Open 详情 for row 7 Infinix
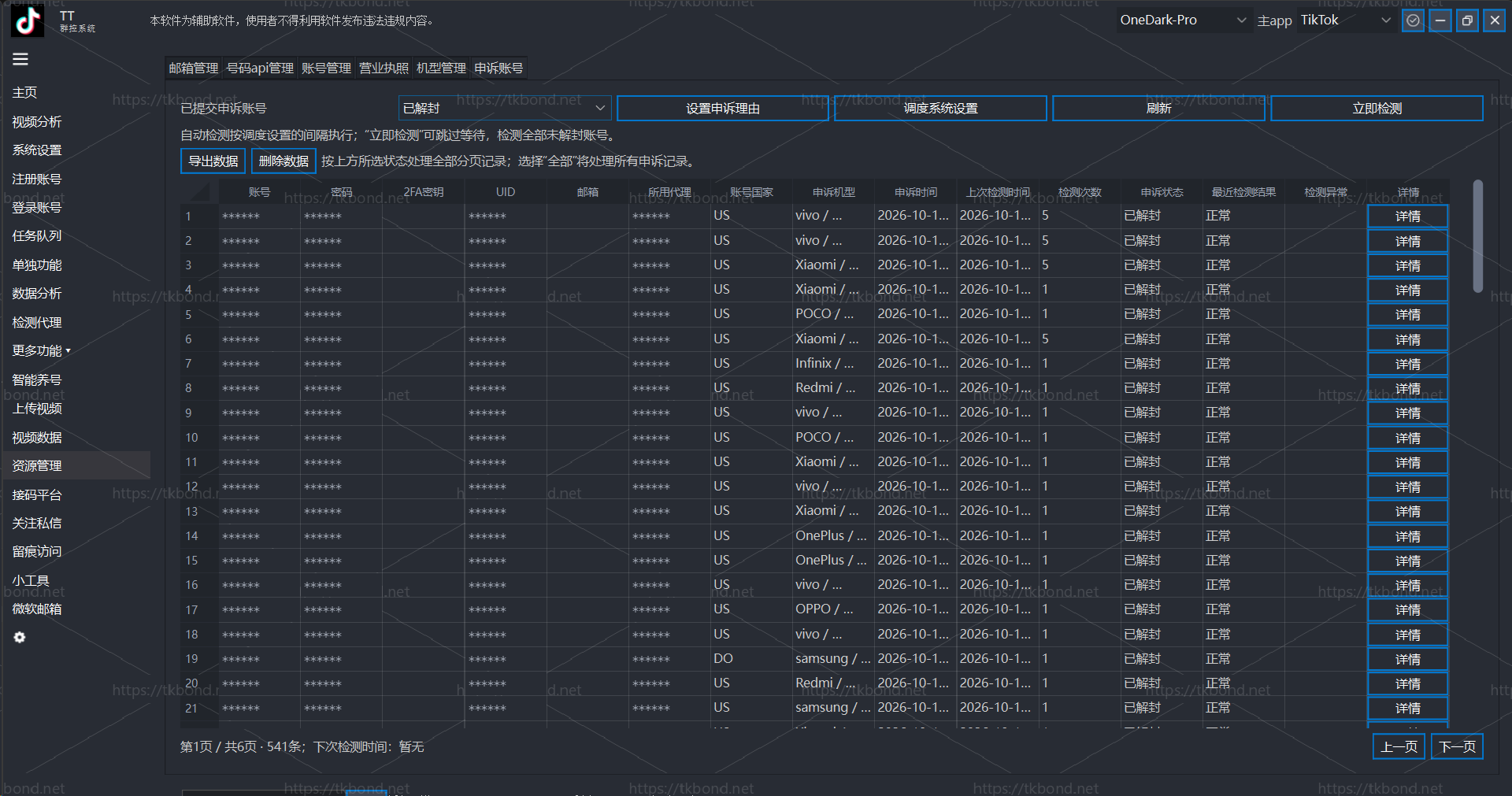1512x796 pixels. (x=1407, y=365)
